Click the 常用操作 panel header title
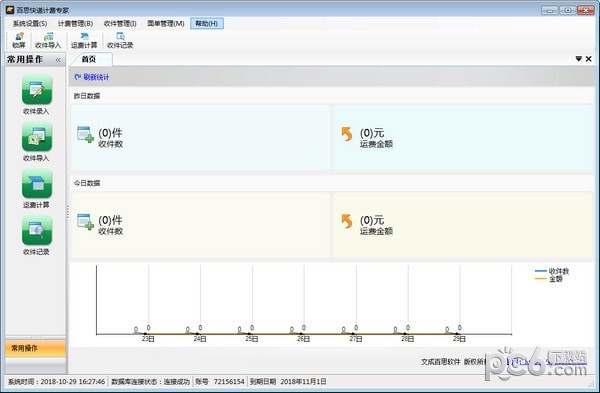The width and height of the screenshot is (600, 393). tap(25, 60)
